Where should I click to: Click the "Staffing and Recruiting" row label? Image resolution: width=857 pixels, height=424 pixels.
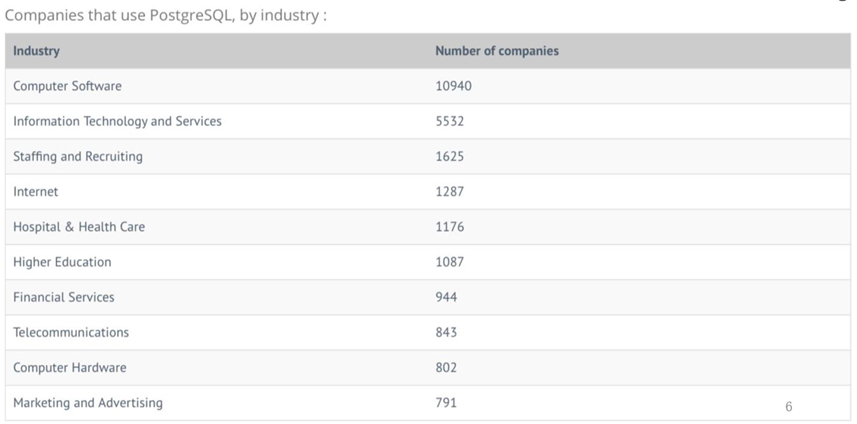click(78, 156)
